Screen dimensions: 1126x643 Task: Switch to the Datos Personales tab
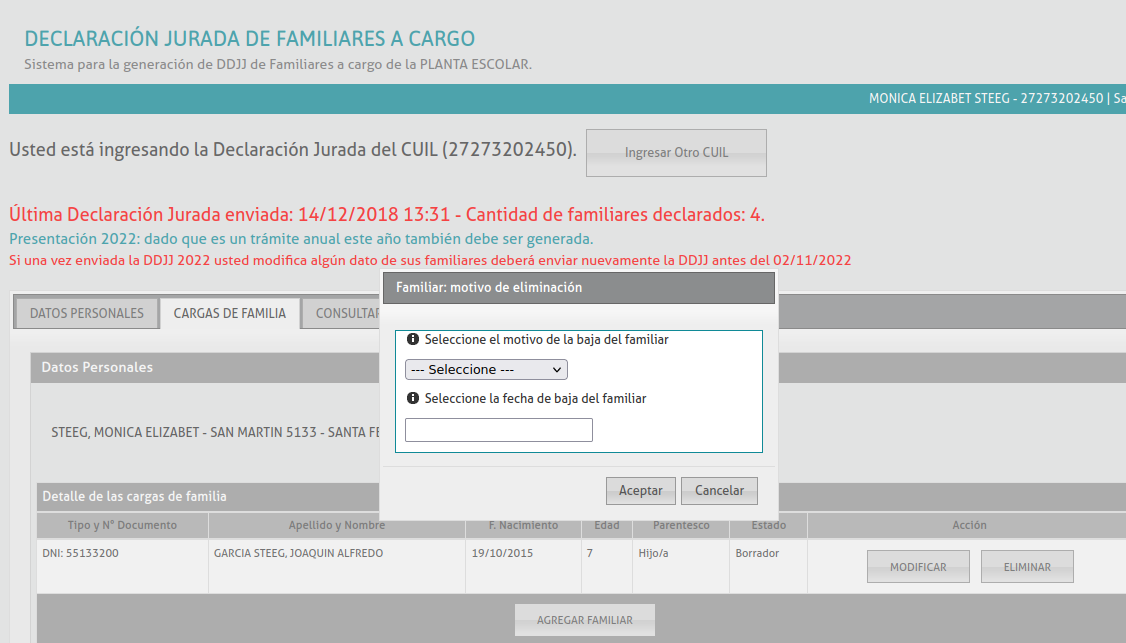tap(87, 313)
